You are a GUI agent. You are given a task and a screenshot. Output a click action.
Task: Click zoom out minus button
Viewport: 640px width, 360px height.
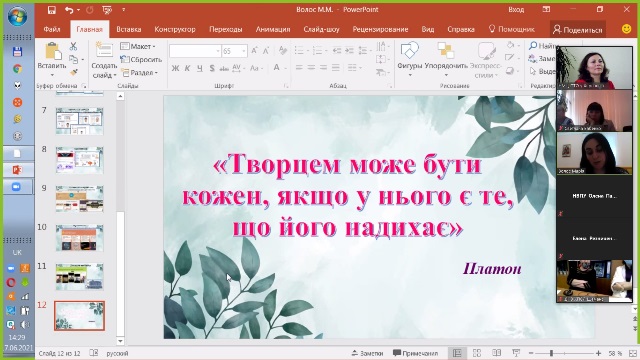tap(531, 353)
